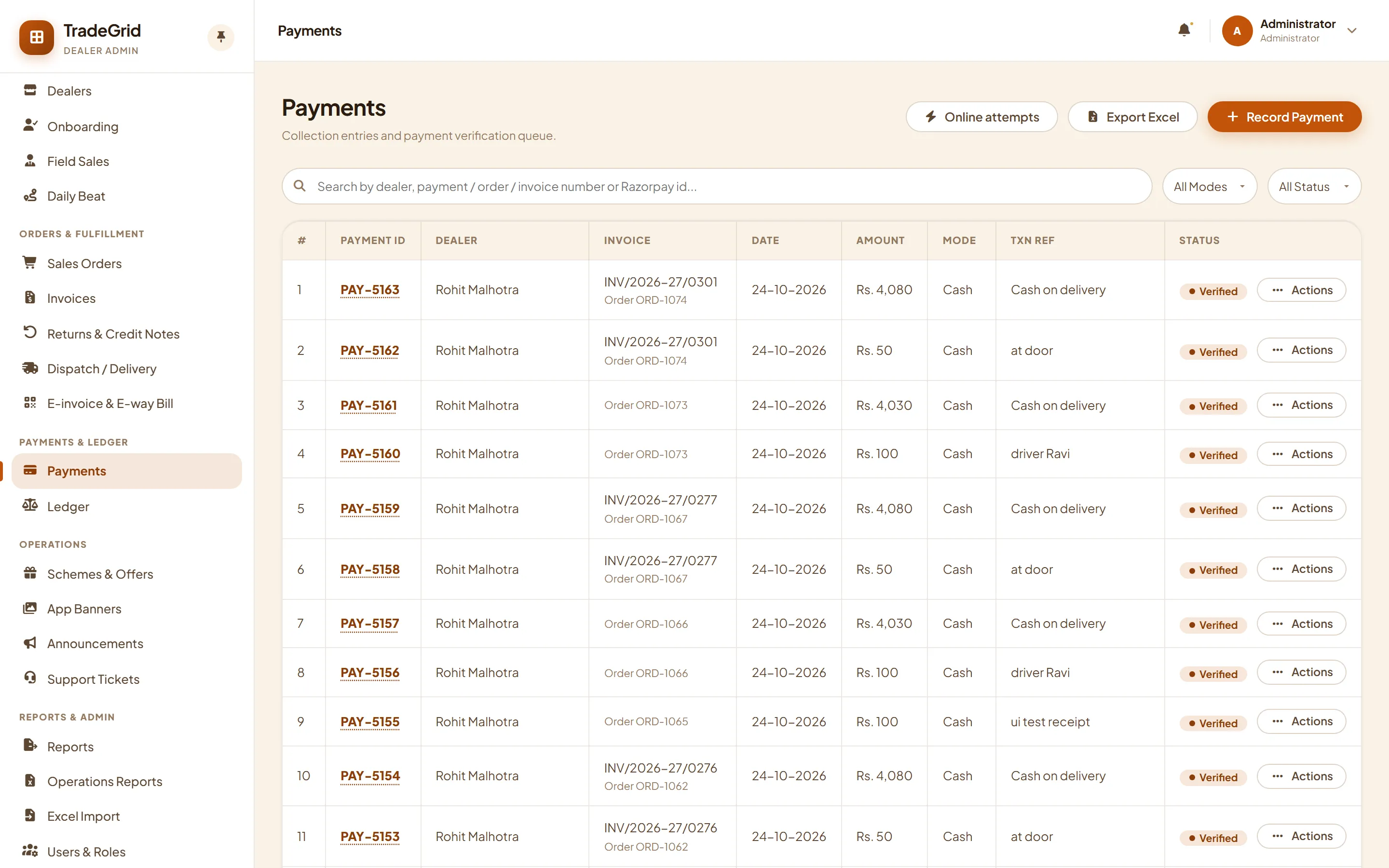Click the Dealers store icon
The height and width of the screenshot is (868, 1389).
point(30,90)
